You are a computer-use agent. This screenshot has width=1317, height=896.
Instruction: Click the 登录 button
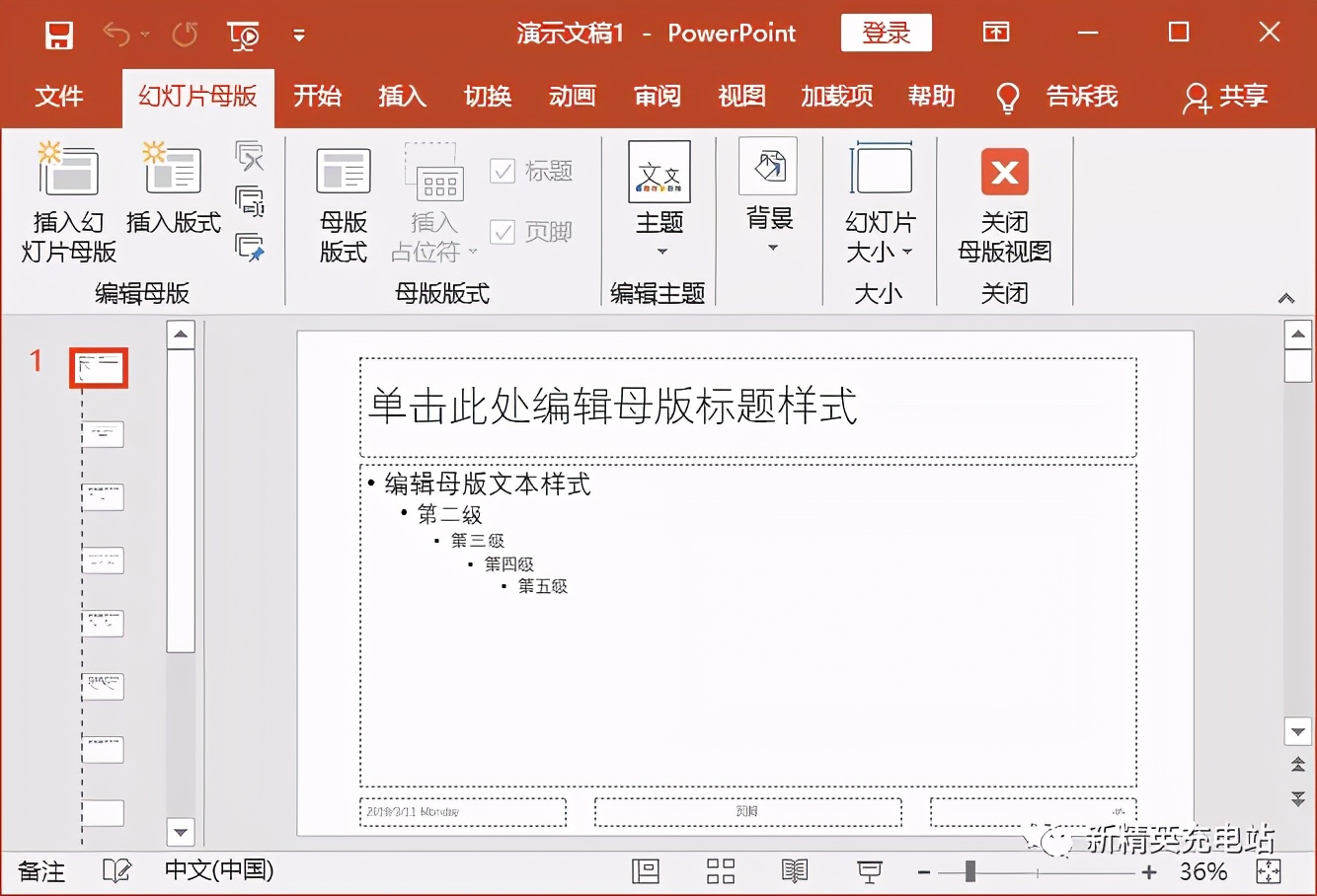(886, 33)
